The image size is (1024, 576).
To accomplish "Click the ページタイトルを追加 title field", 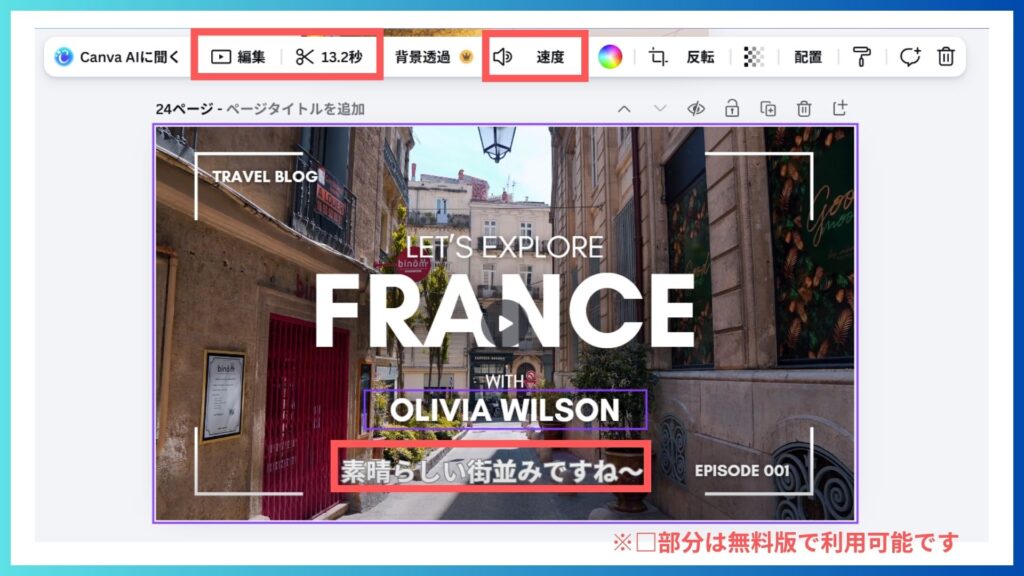I will click(297, 109).
